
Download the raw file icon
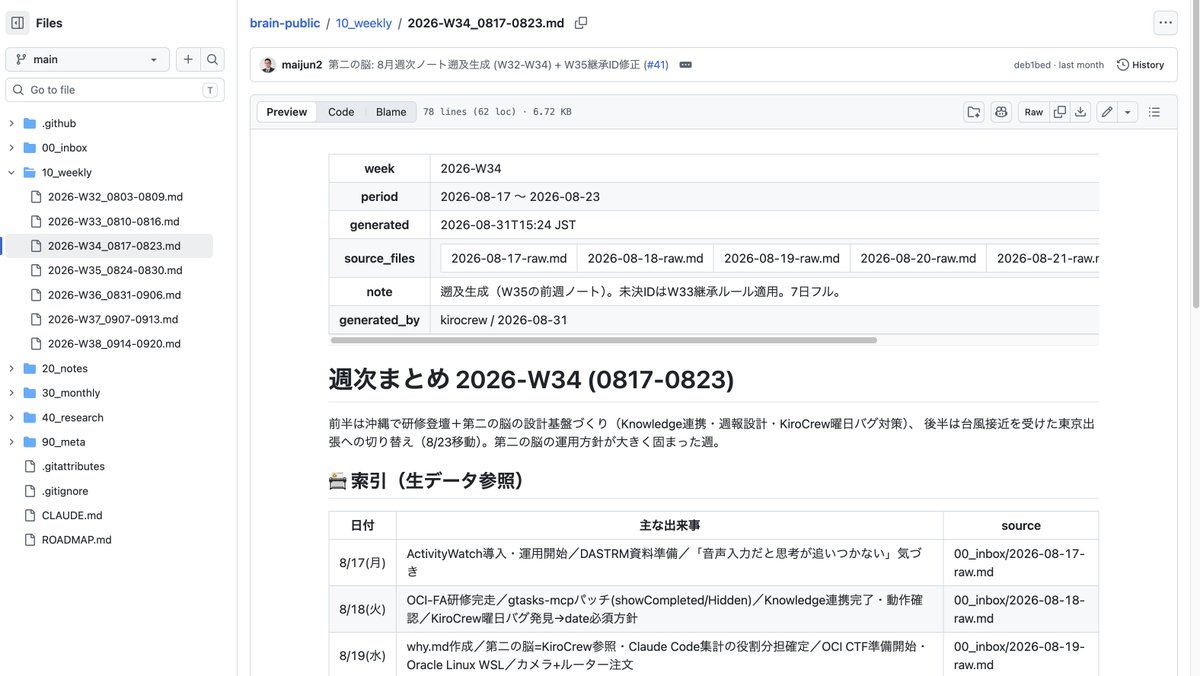[x=1080, y=112]
